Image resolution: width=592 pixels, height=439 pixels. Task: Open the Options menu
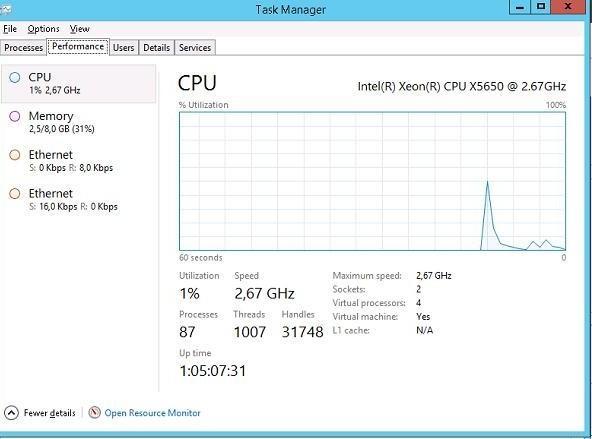[x=43, y=29]
